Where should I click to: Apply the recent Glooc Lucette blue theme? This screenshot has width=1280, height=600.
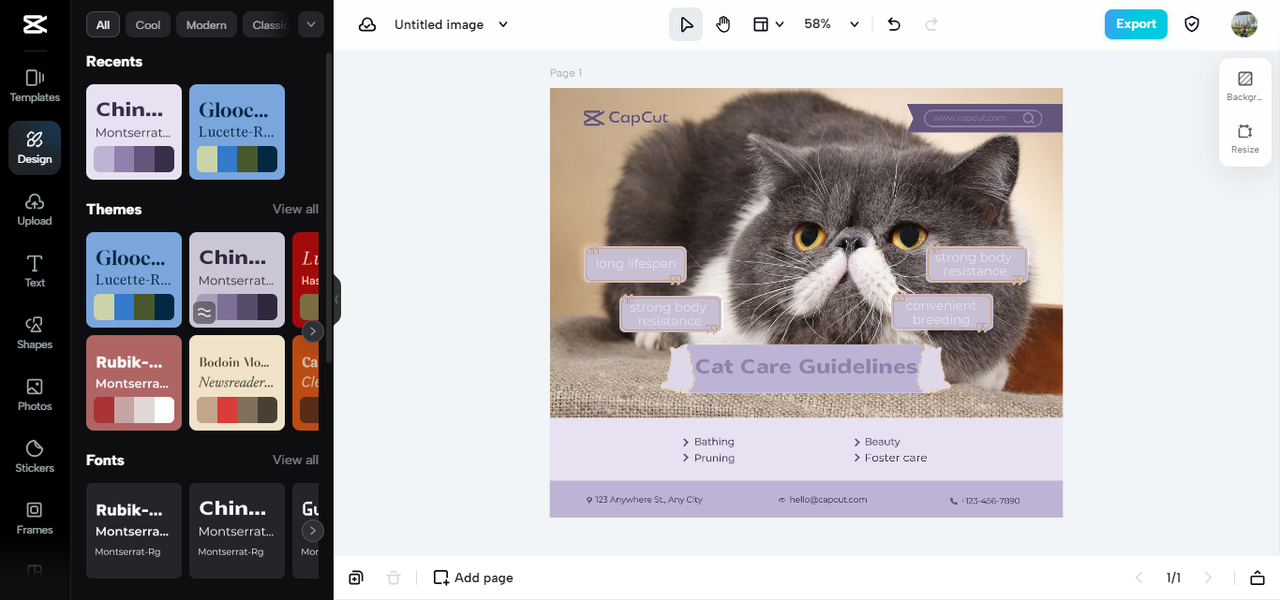pyautogui.click(x=237, y=132)
